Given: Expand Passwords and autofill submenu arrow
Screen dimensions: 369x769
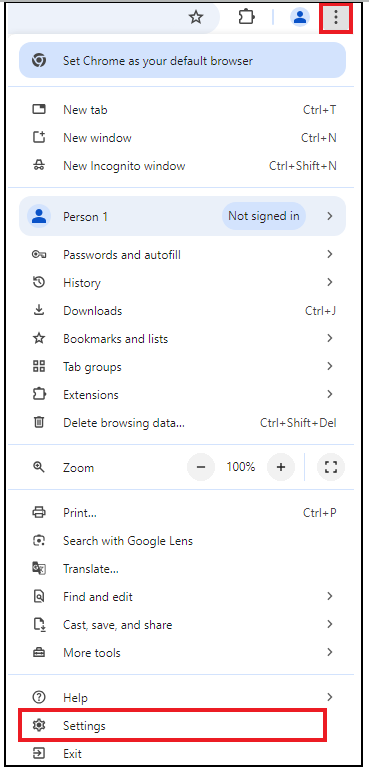Looking at the screenshot, I should (x=330, y=254).
